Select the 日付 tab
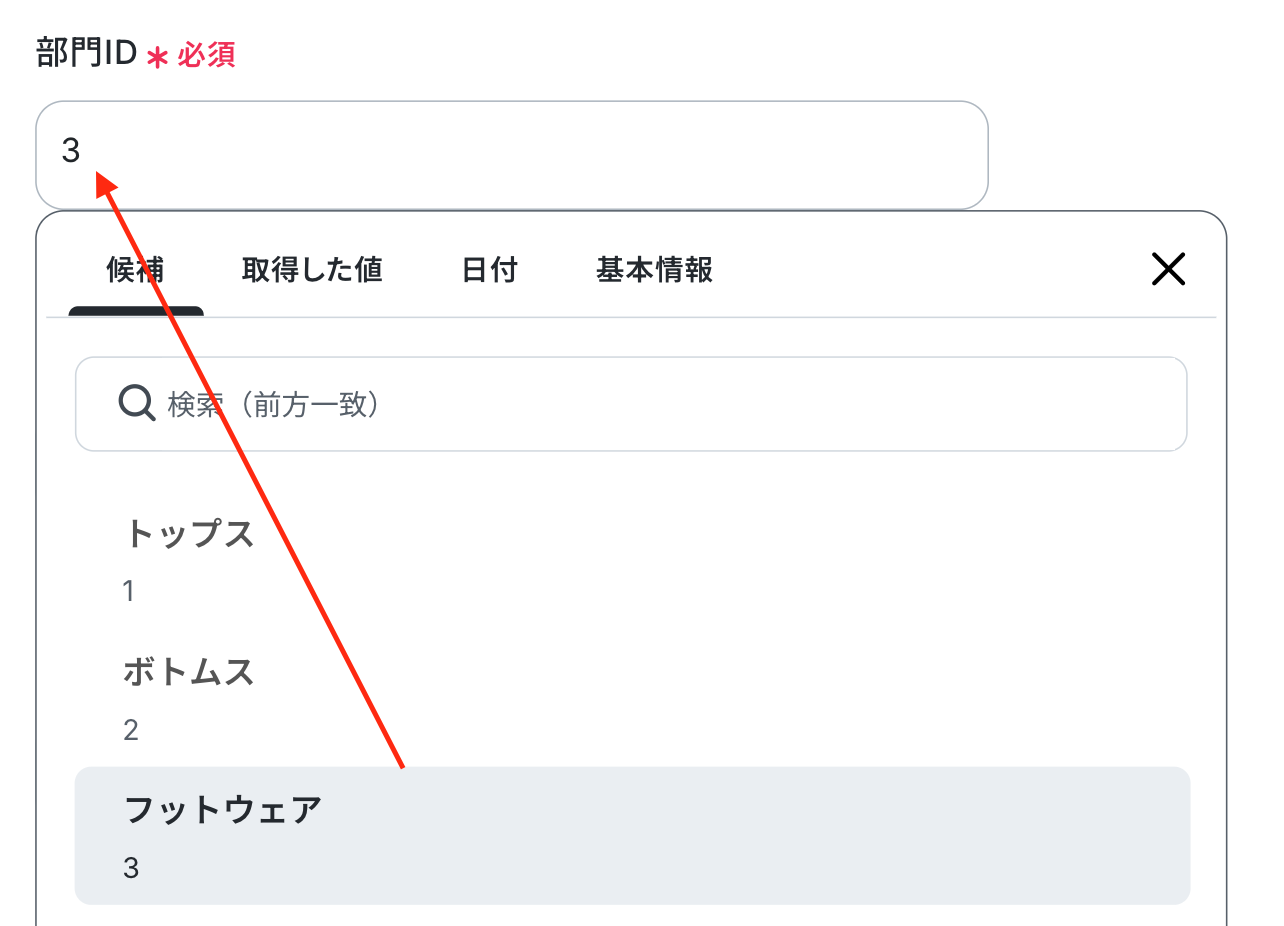The height and width of the screenshot is (926, 1284). tap(490, 270)
